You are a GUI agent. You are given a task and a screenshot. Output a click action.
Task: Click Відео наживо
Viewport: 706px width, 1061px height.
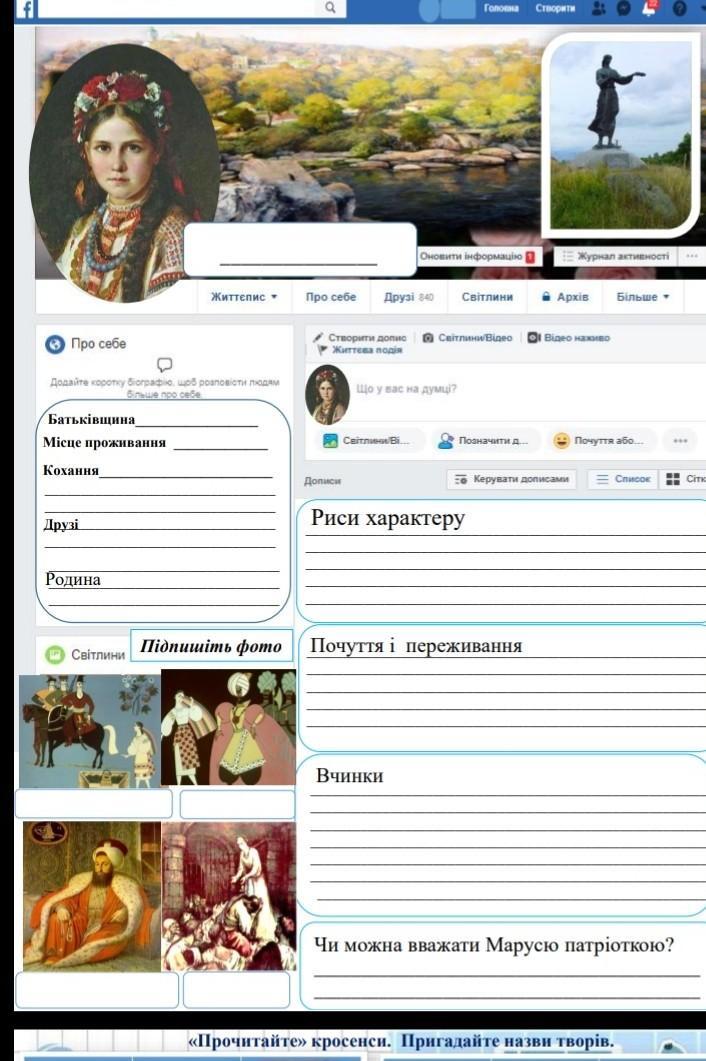point(569,338)
